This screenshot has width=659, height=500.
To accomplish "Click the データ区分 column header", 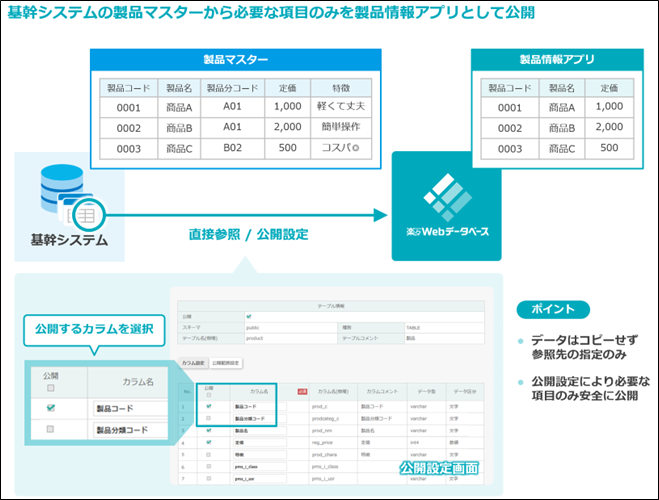I will coord(465,392).
